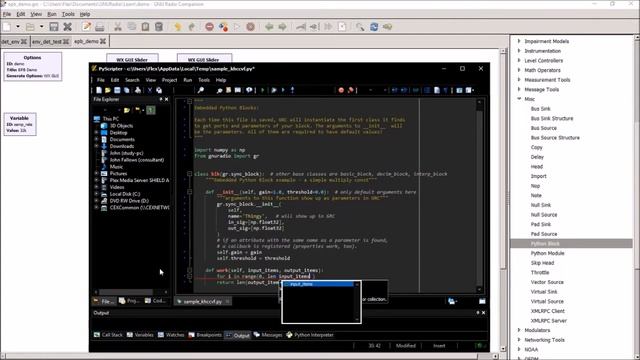Expand the Impairment Models category
This screenshot has width=640, height=360.
pyautogui.click(x=519, y=41)
